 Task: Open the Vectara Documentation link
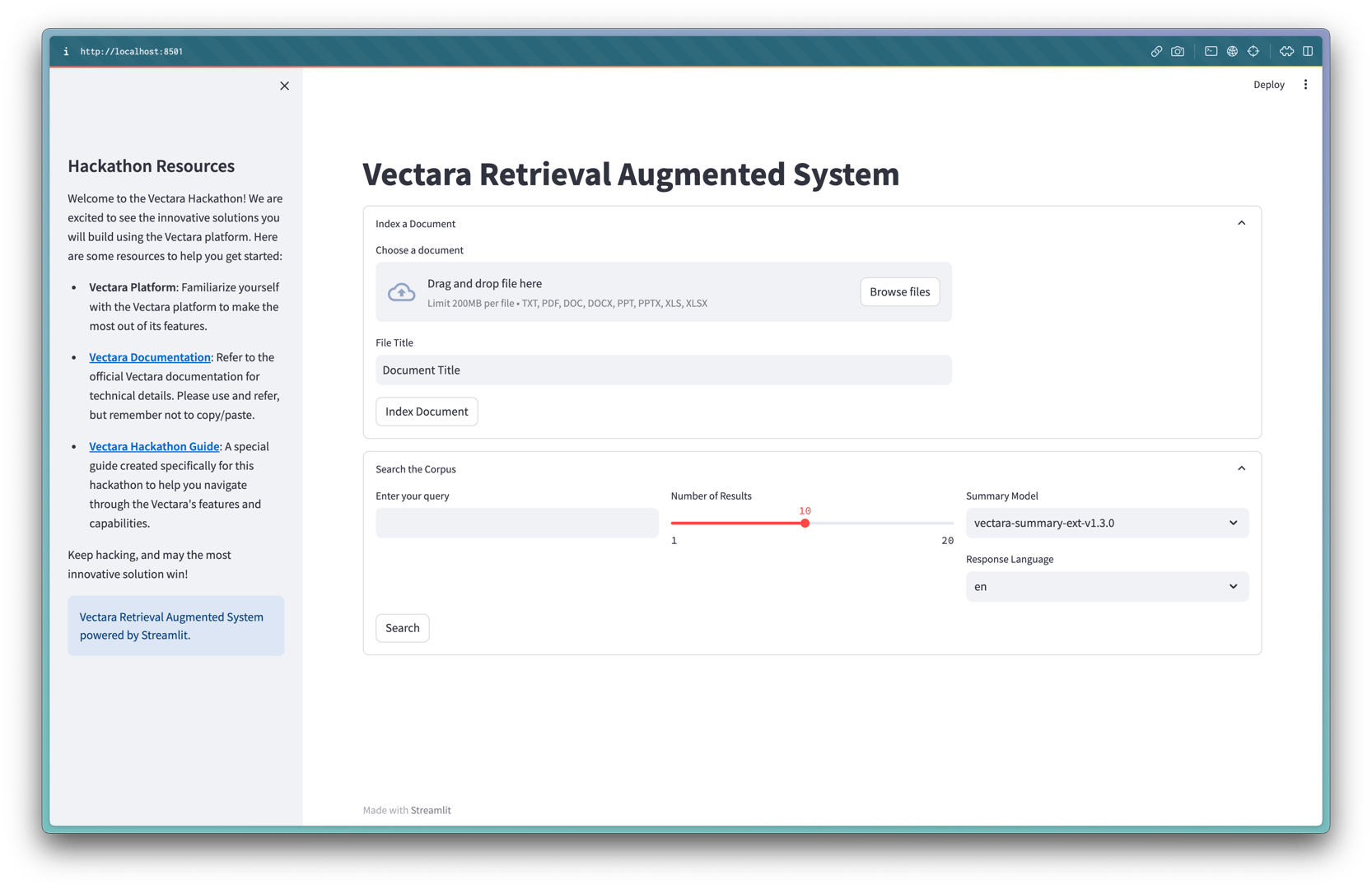point(150,357)
